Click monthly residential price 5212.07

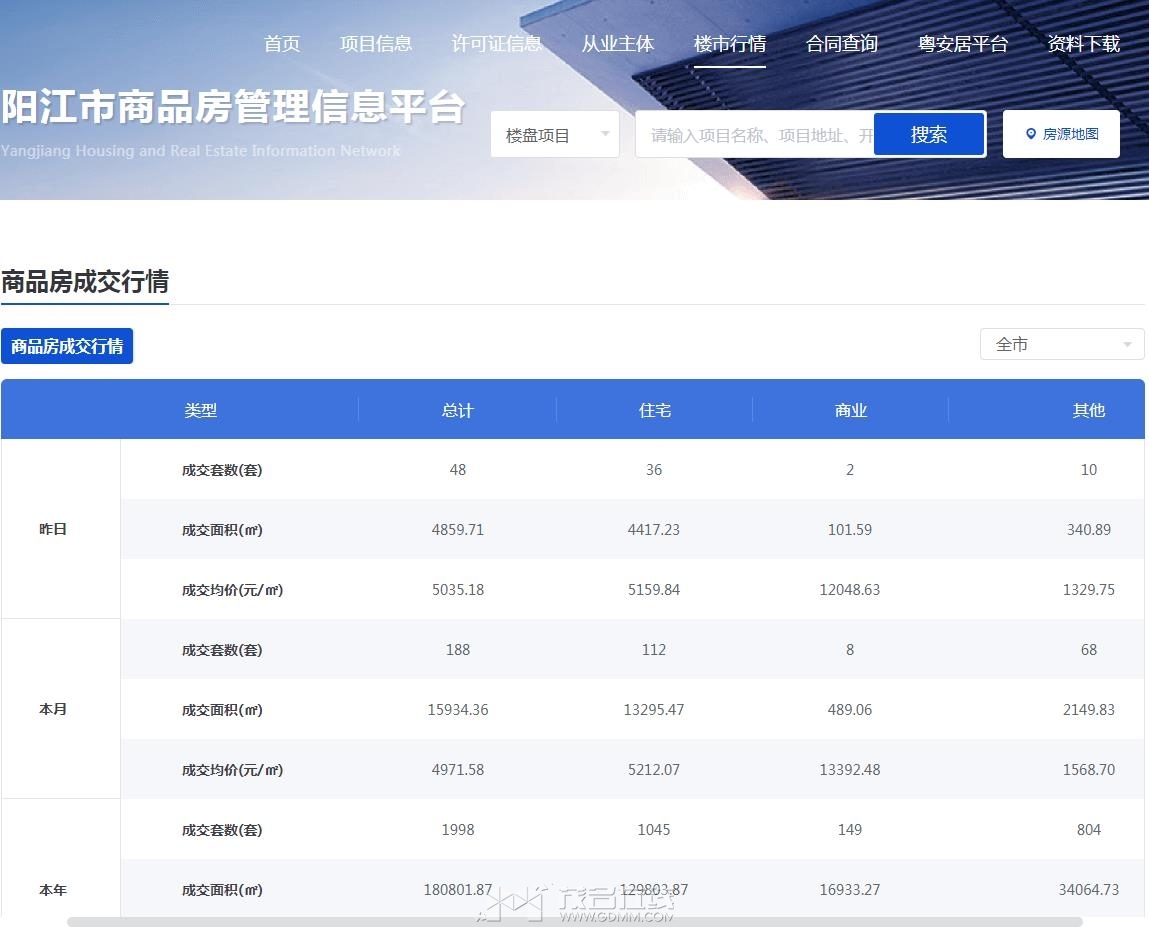click(654, 770)
